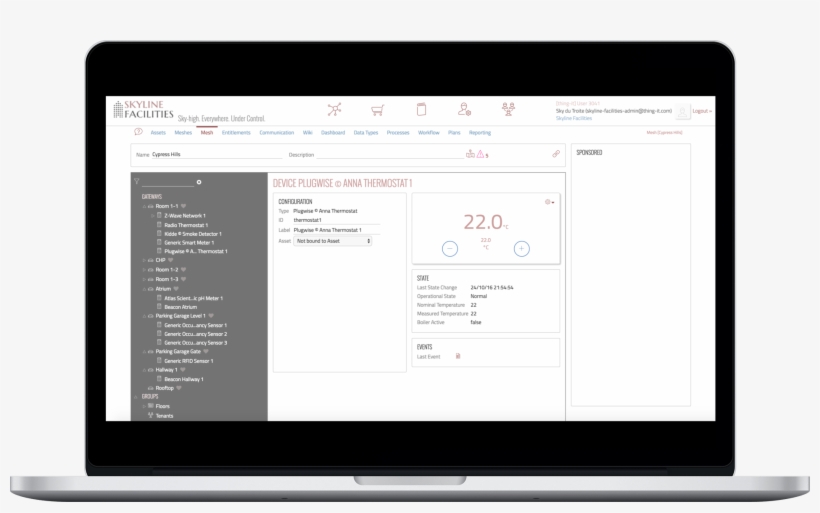Open the Asset 'Not bound to Asset' dropdown
This screenshot has height=513, width=820.
click(x=332, y=241)
